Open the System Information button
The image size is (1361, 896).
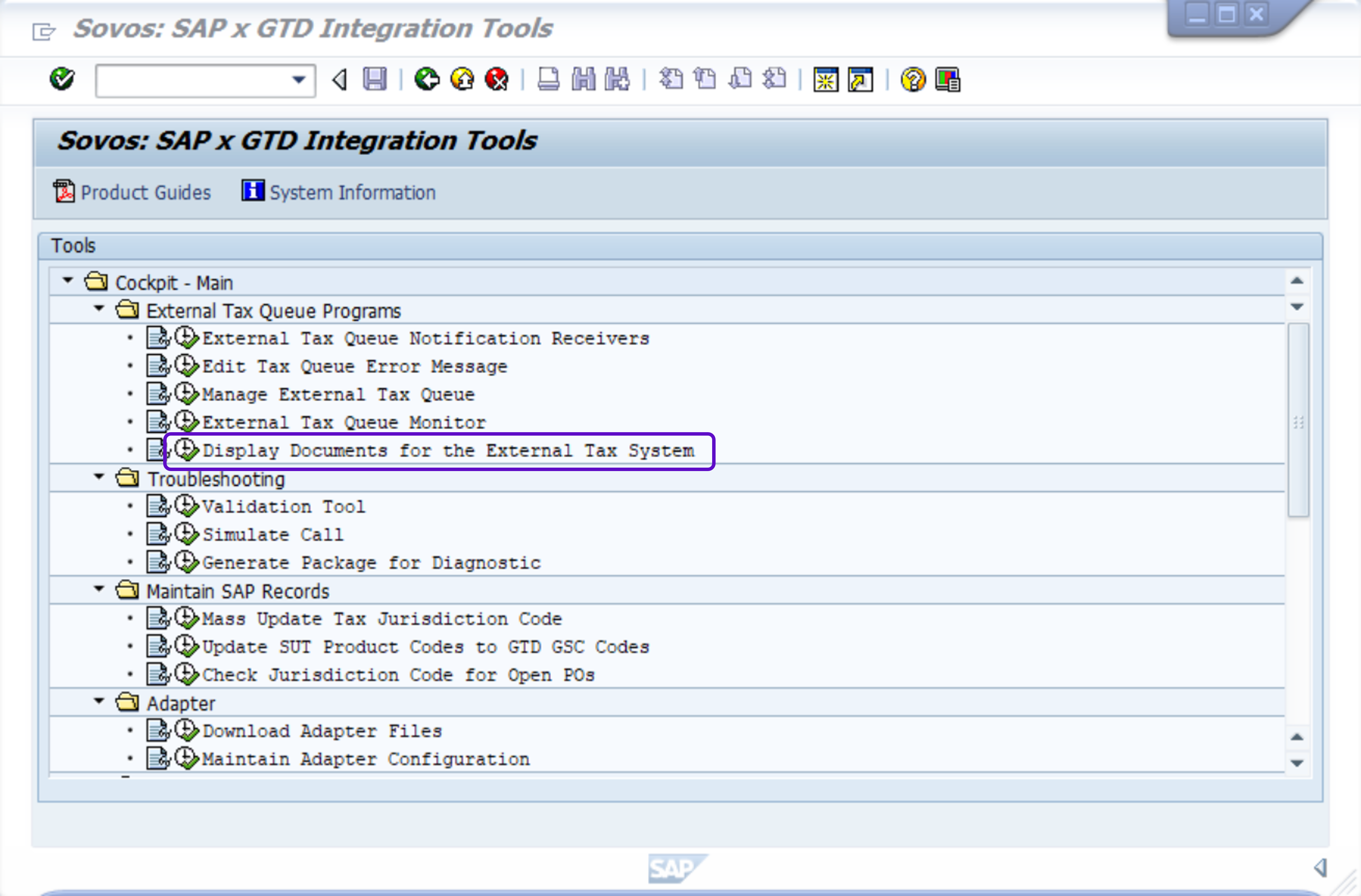click(339, 193)
